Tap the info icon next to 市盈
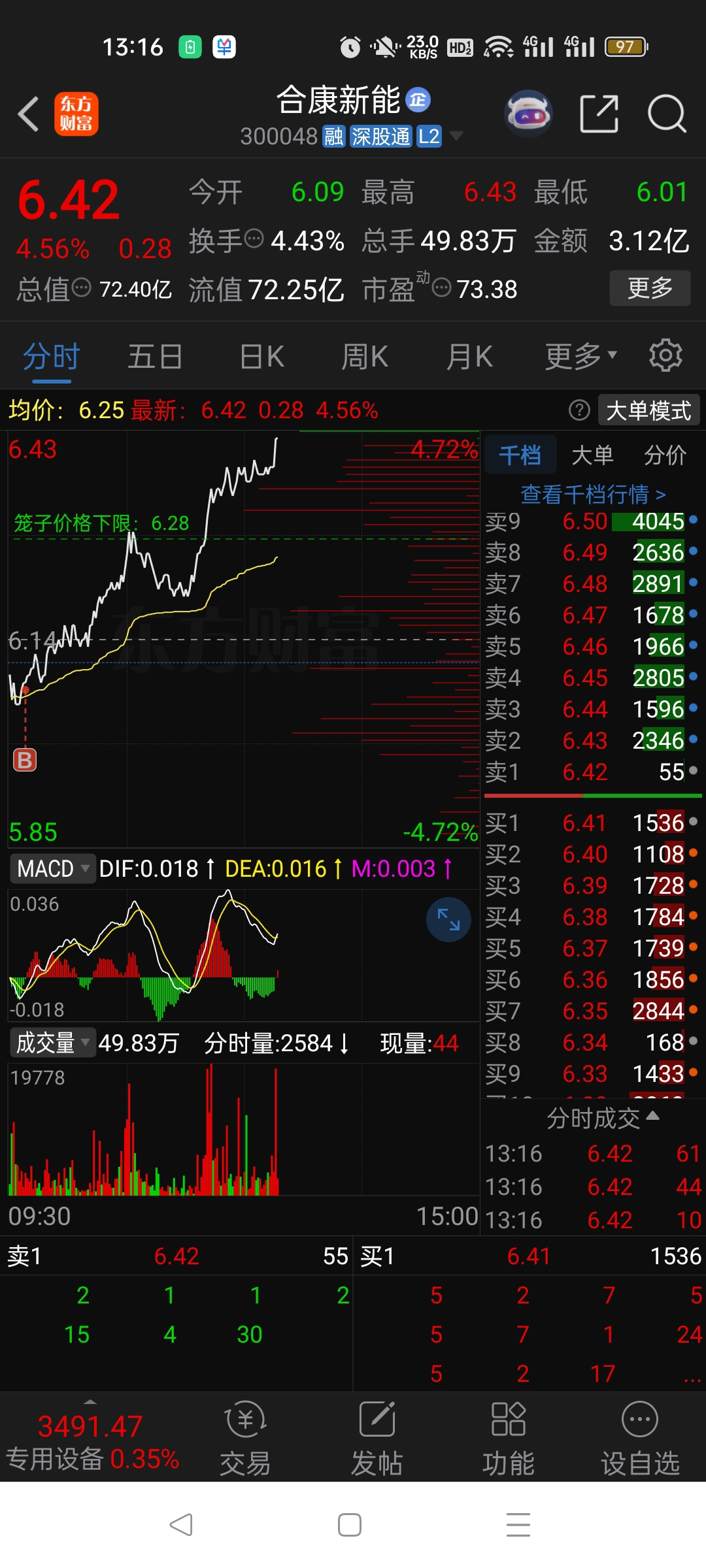Screen dimensions: 706x1568 tap(442, 287)
